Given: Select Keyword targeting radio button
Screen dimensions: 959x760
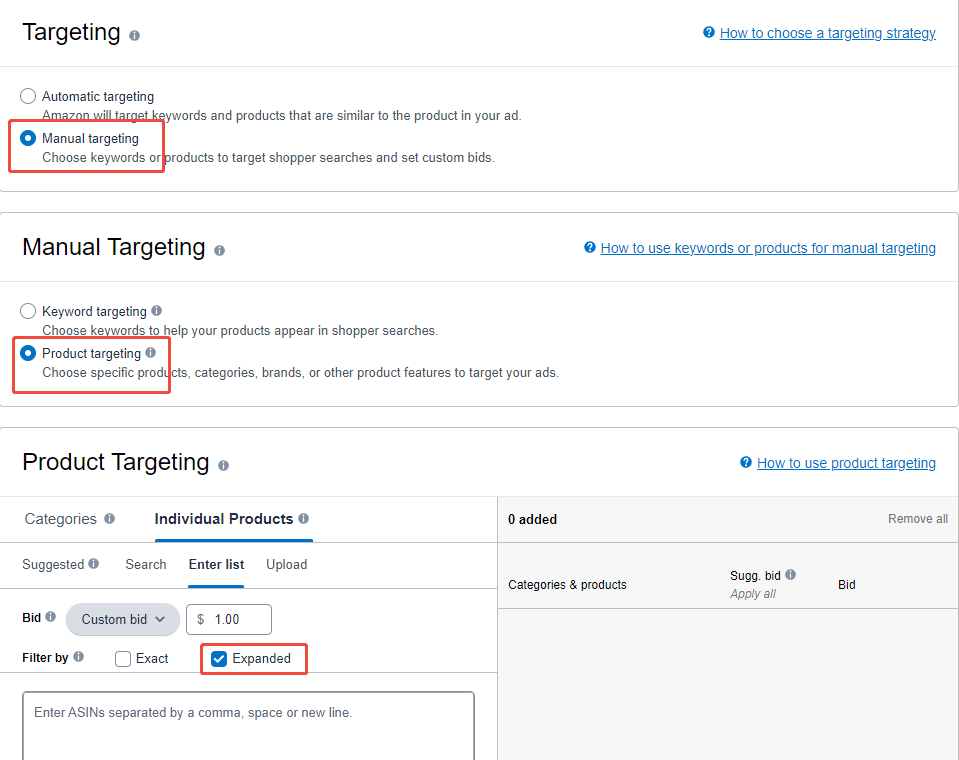Looking at the screenshot, I should pos(28,311).
